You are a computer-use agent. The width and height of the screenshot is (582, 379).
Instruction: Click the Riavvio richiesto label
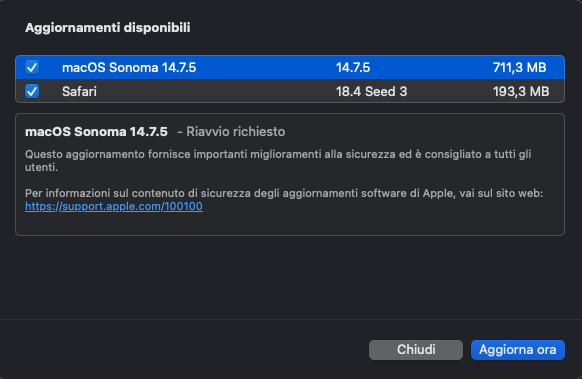tap(235, 132)
